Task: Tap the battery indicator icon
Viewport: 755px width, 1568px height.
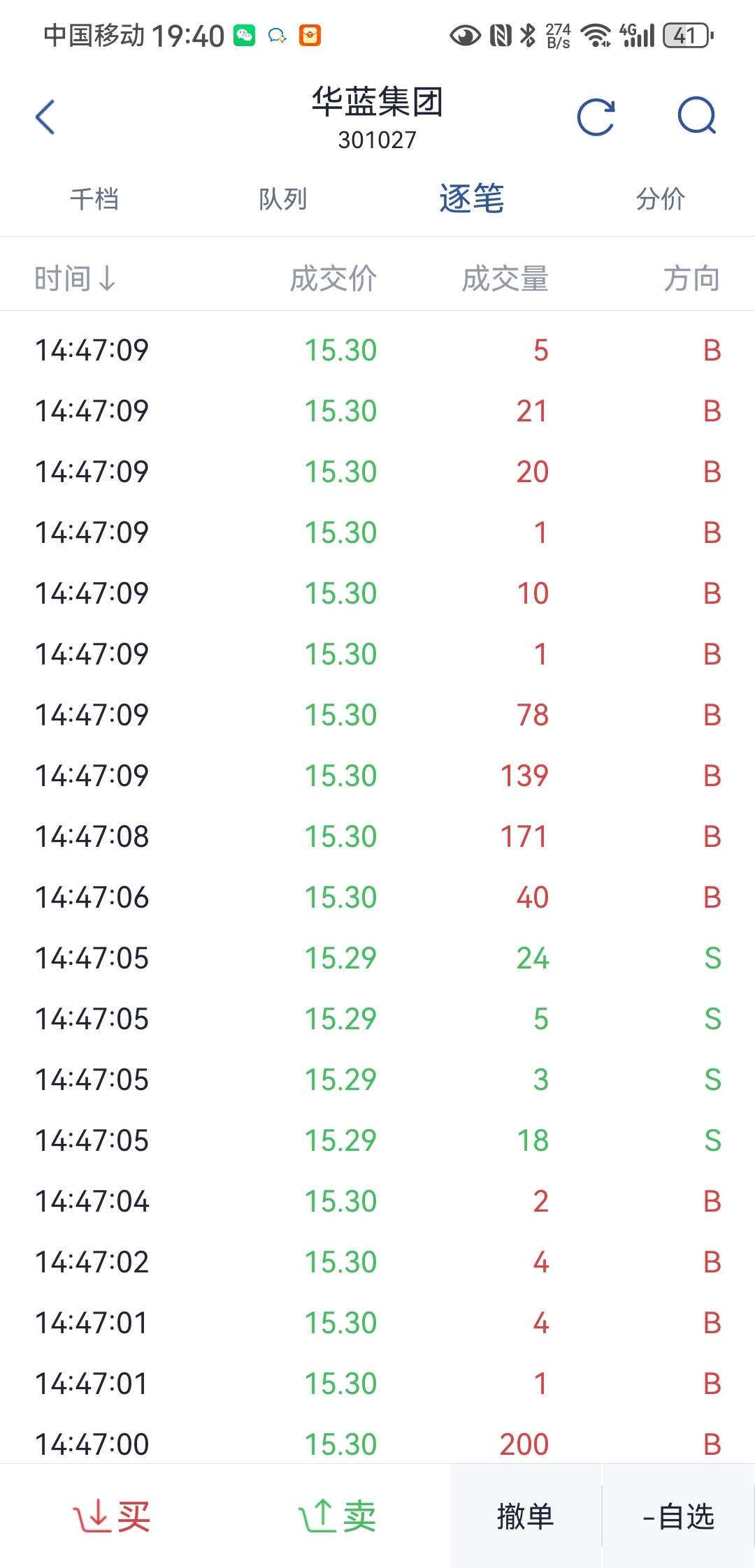Action: [689, 35]
